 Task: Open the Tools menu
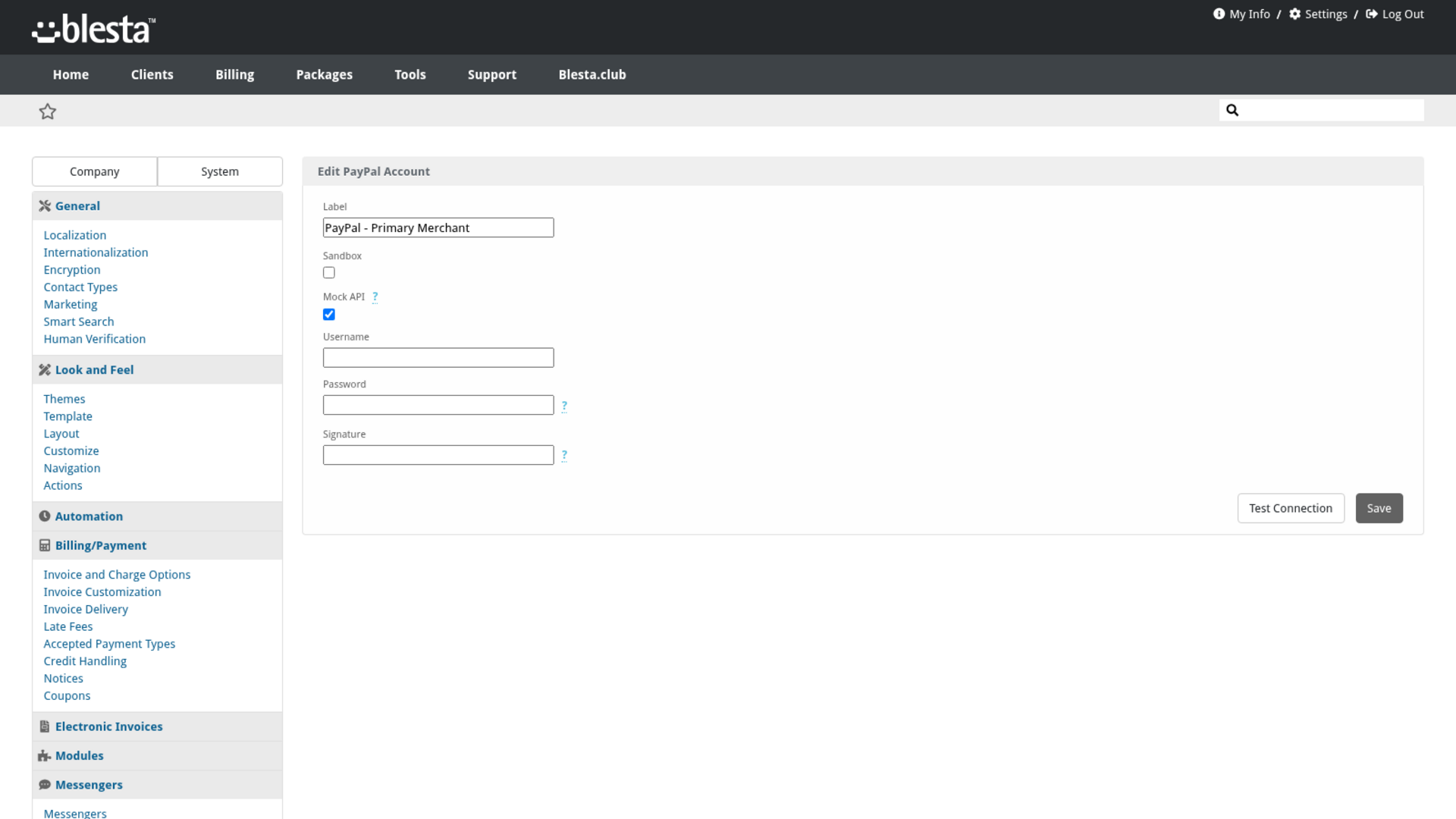coord(410,74)
